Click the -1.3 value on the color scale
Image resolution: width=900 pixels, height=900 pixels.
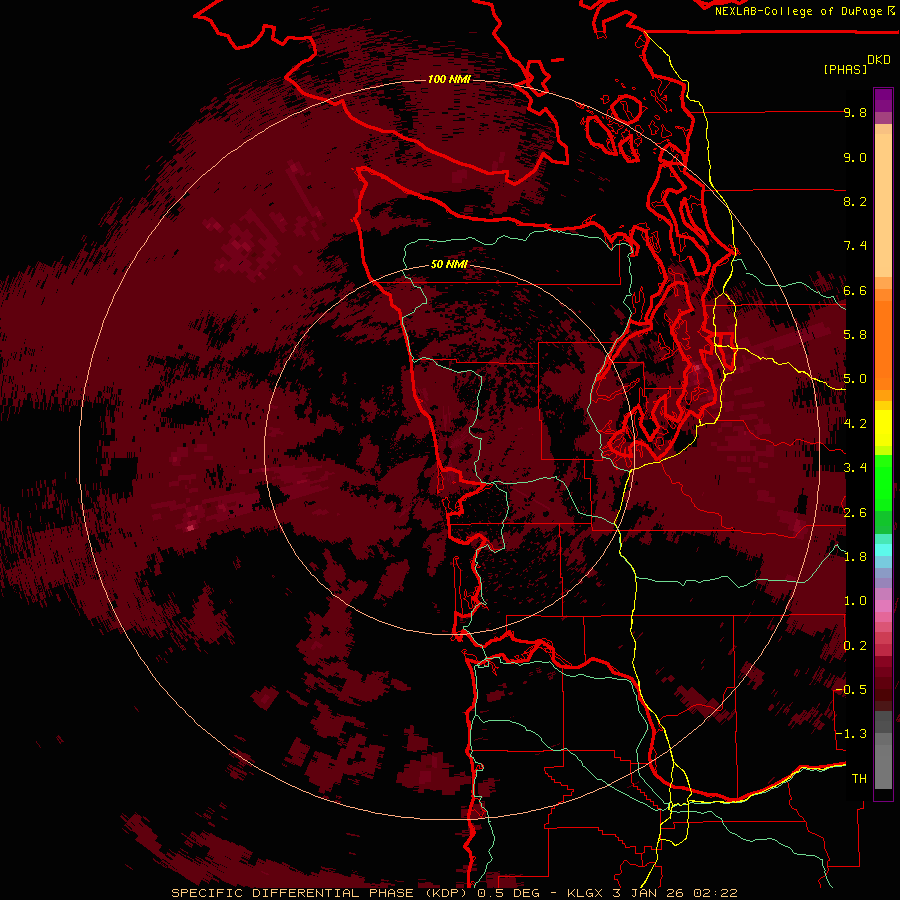tap(850, 735)
